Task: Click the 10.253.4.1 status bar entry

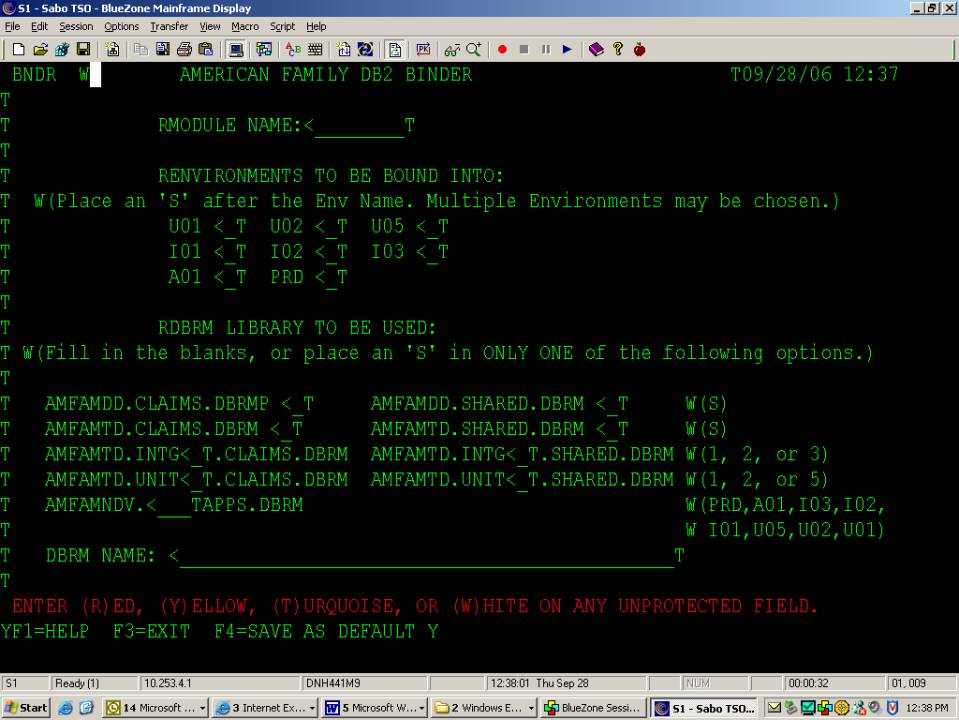Action: coord(220,683)
